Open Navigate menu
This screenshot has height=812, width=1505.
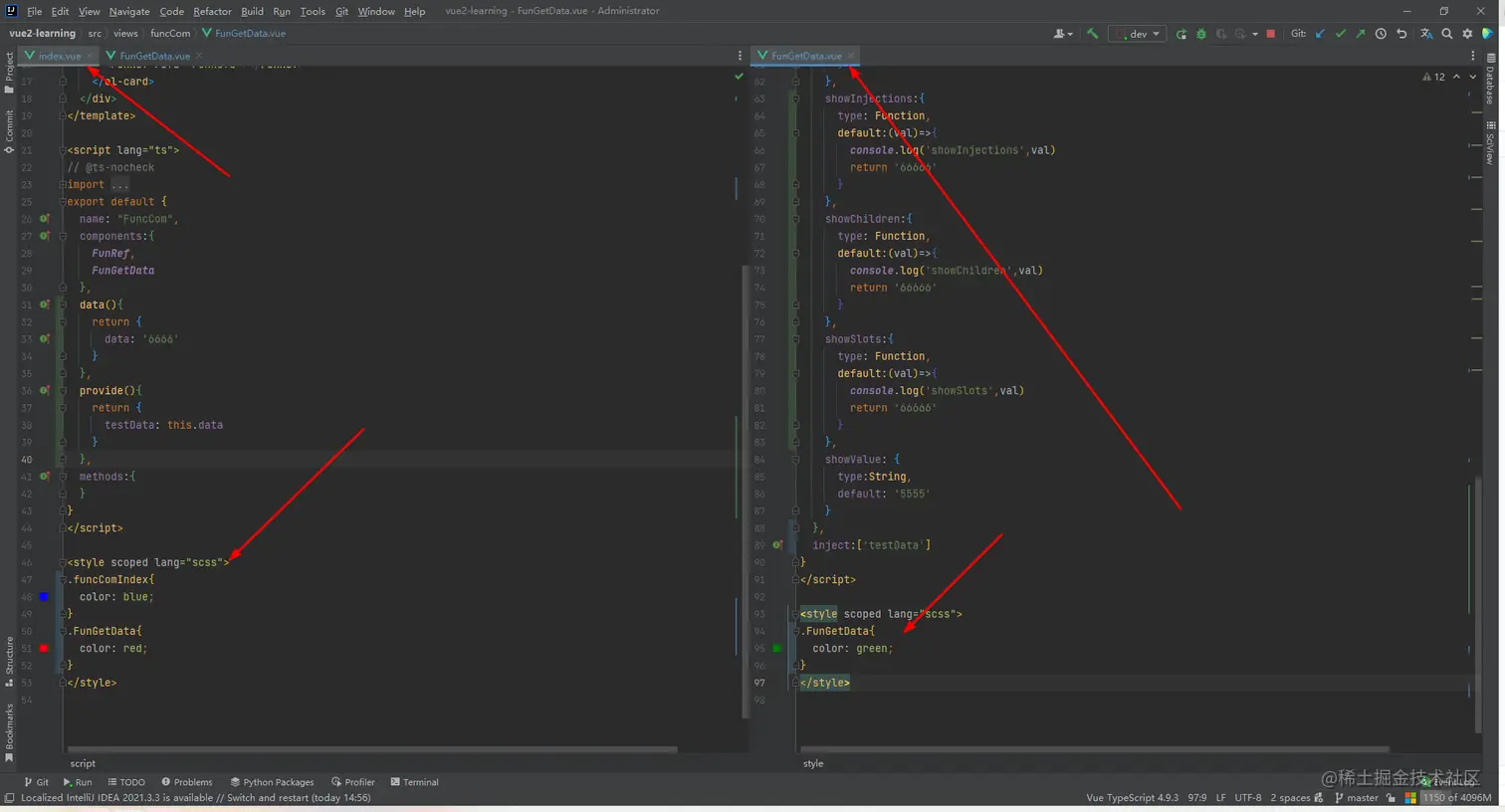(129, 11)
